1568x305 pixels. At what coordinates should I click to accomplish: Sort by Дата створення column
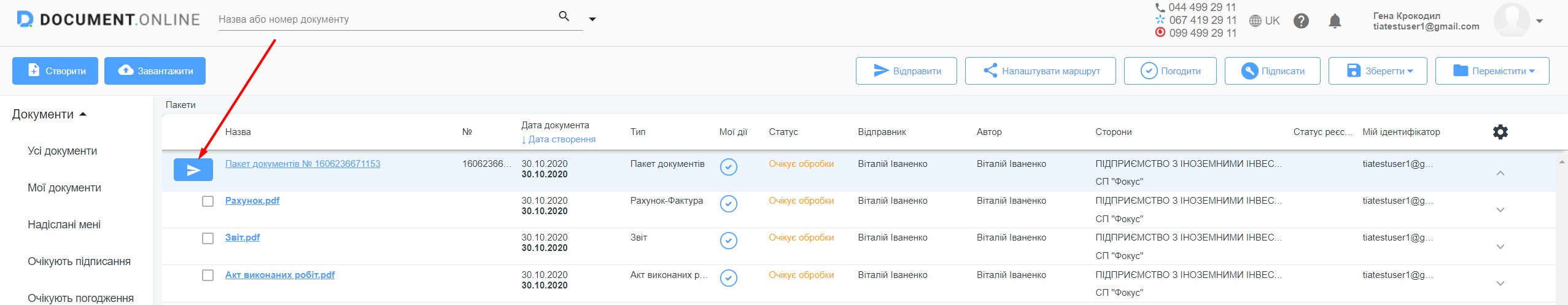tap(559, 139)
